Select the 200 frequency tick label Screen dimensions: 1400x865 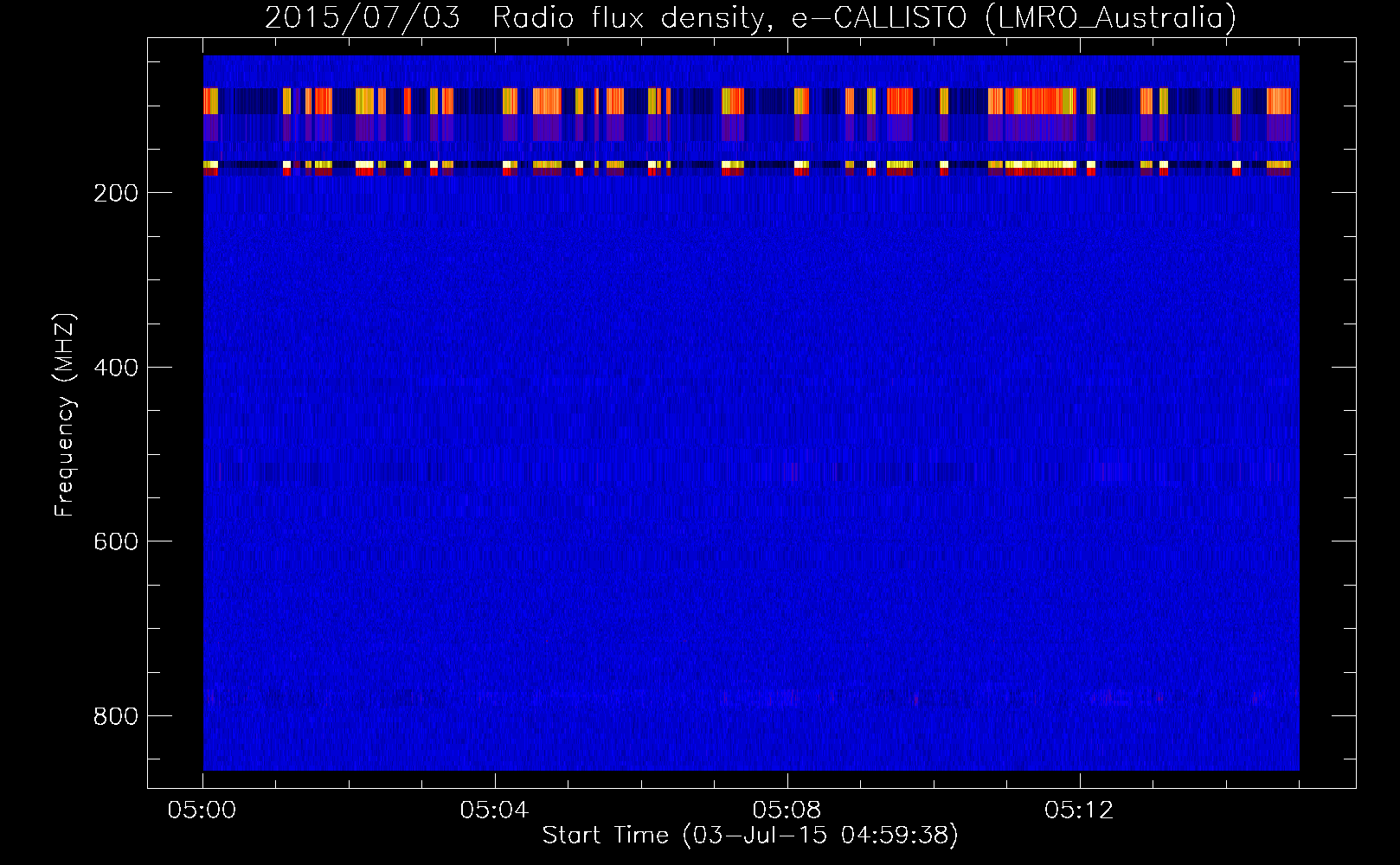click(114, 192)
